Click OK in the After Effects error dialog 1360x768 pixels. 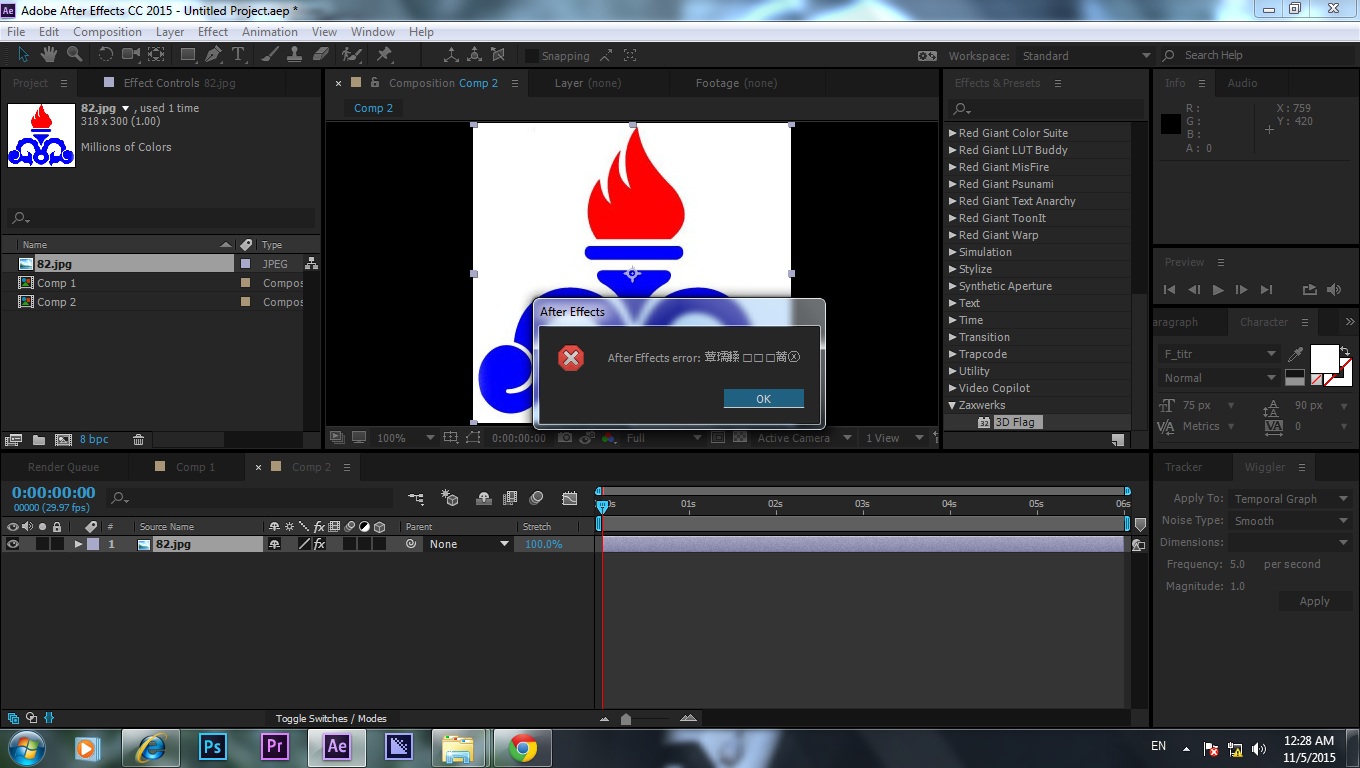pyautogui.click(x=763, y=398)
